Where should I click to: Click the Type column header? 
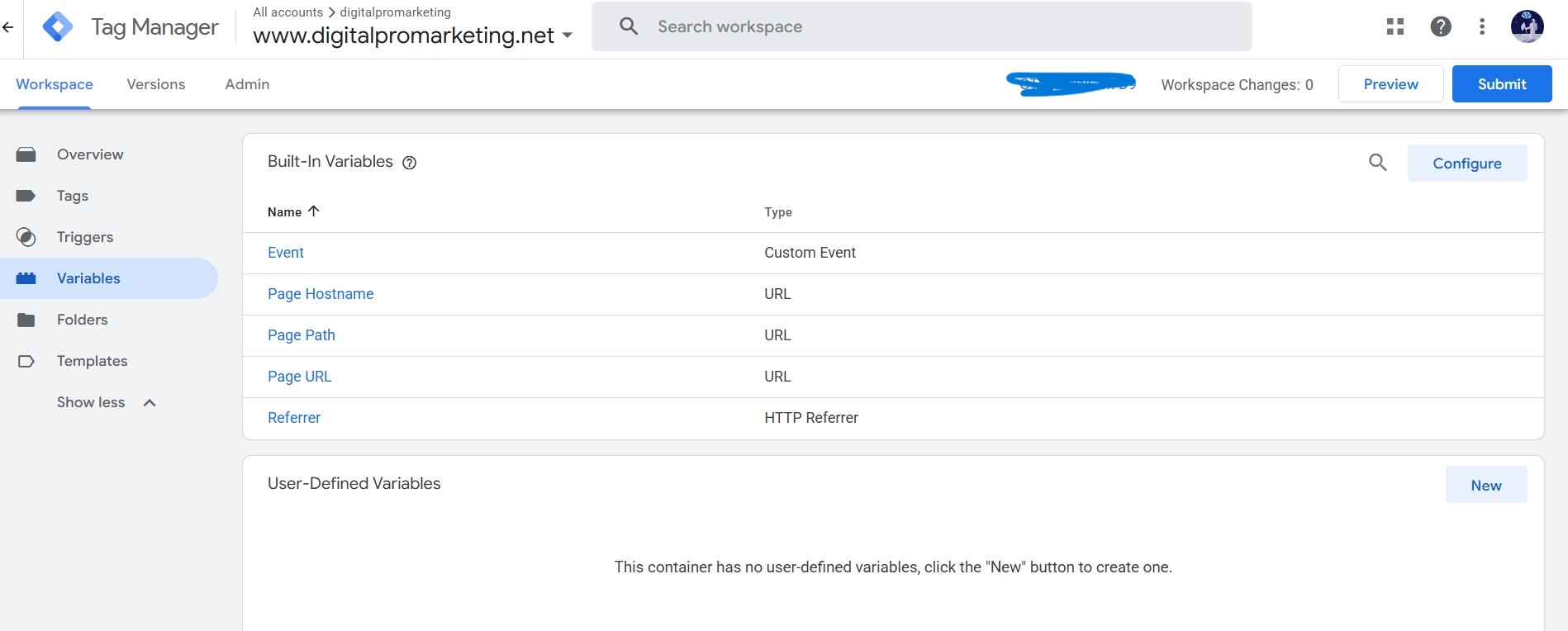click(778, 212)
